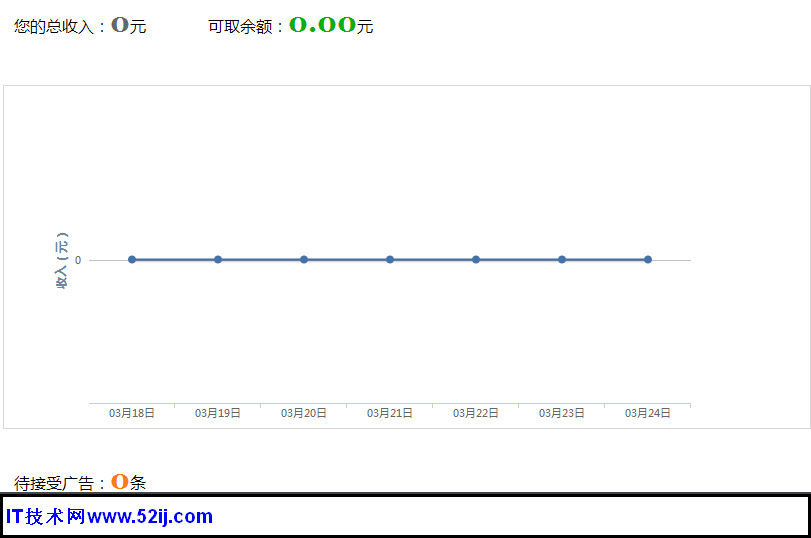Open the IT技术网 www.52ij.com banner link
The image size is (811, 538).
(109, 517)
